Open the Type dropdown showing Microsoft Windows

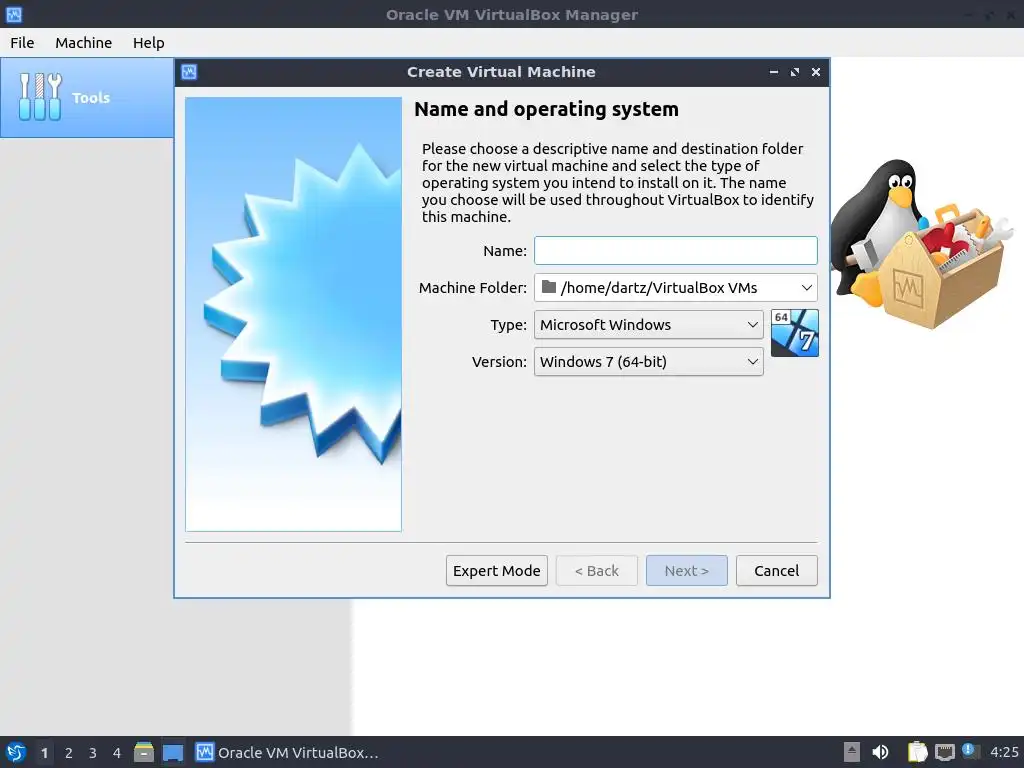pyautogui.click(x=648, y=325)
